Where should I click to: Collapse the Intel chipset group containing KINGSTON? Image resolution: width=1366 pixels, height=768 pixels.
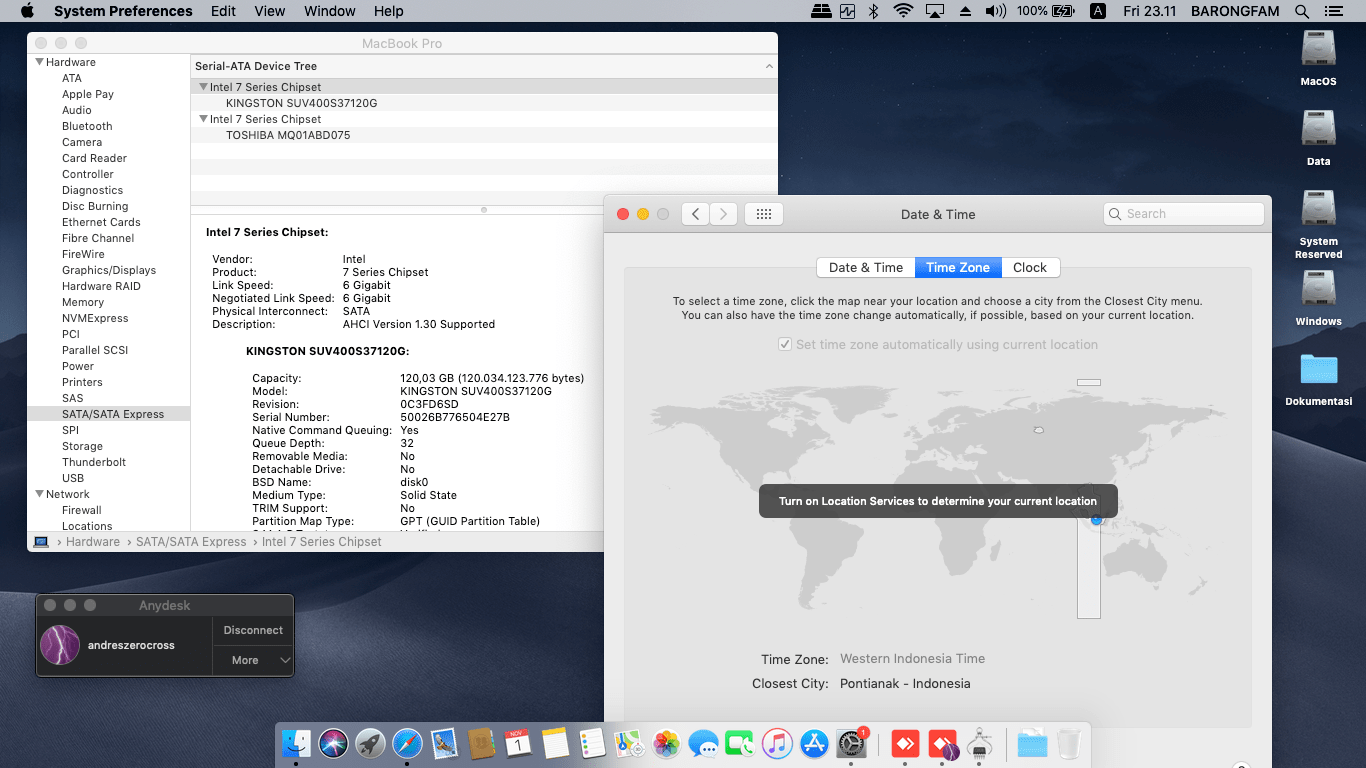[x=203, y=87]
